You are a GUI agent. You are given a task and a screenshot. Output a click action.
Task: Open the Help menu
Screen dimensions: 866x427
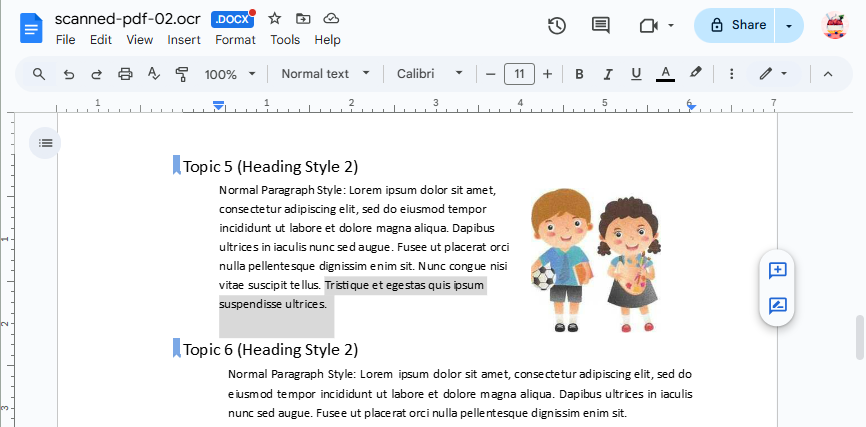328,40
